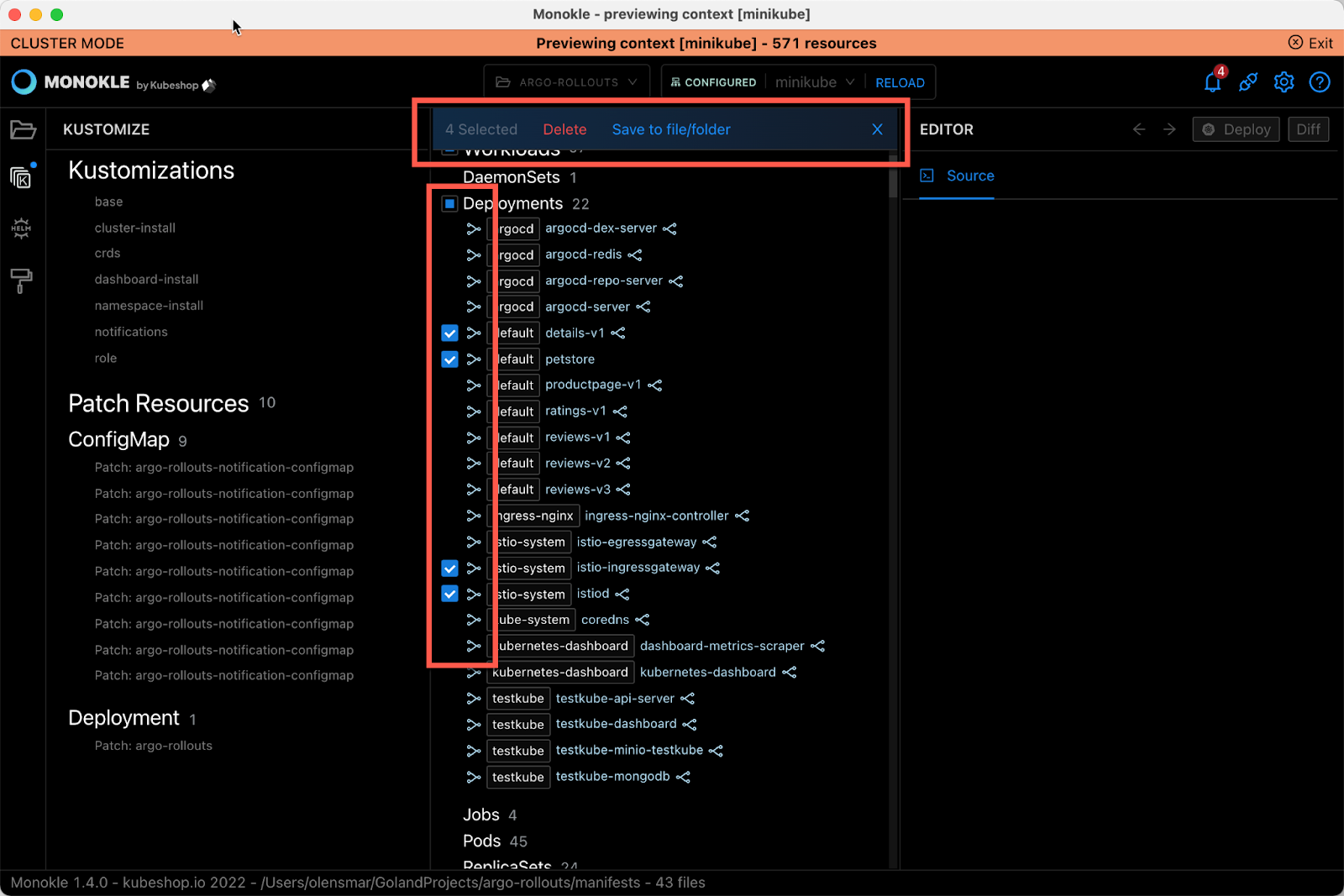Collapse the Deployment patch resources group
Screen dimensions: 1344x896
123,718
